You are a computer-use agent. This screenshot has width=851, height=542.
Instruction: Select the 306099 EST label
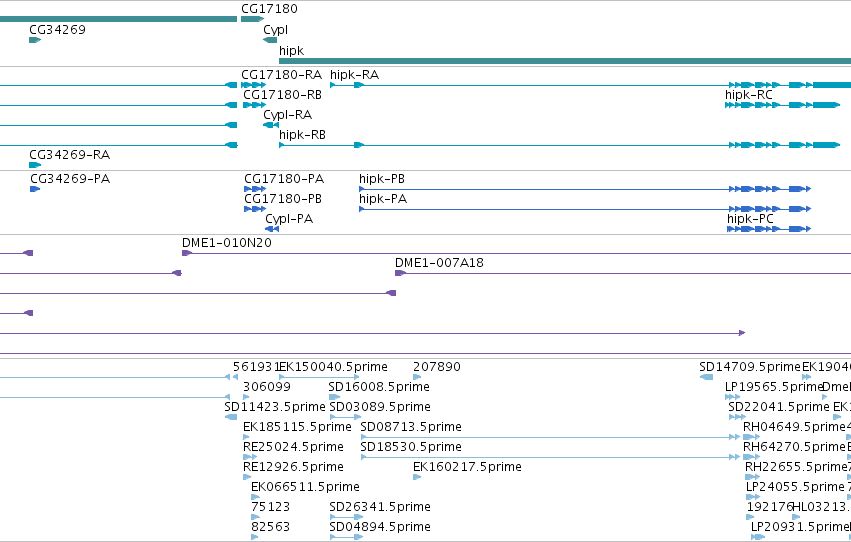(x=266, y=387)
